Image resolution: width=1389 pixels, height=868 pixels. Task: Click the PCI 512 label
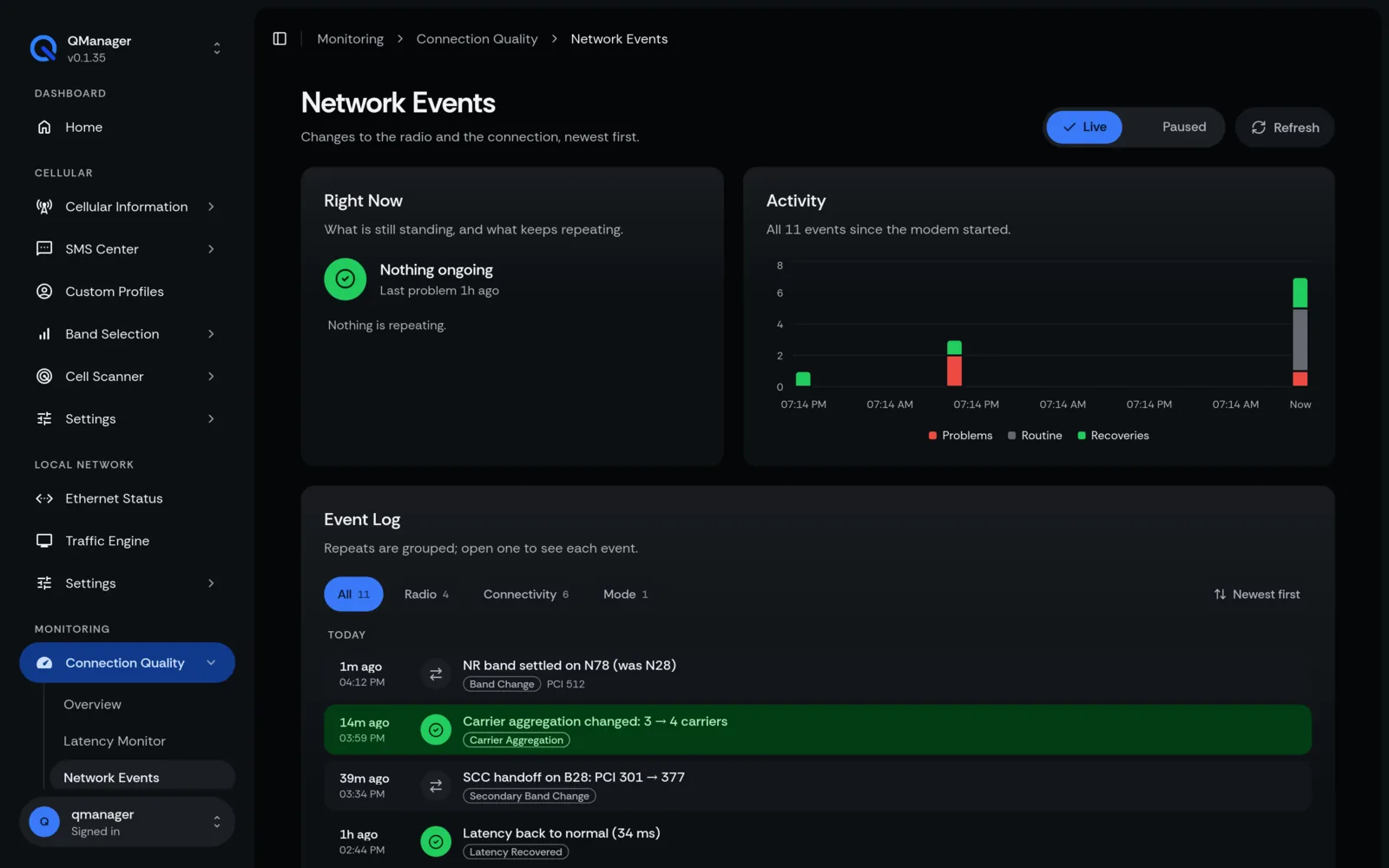coord(566,684)
